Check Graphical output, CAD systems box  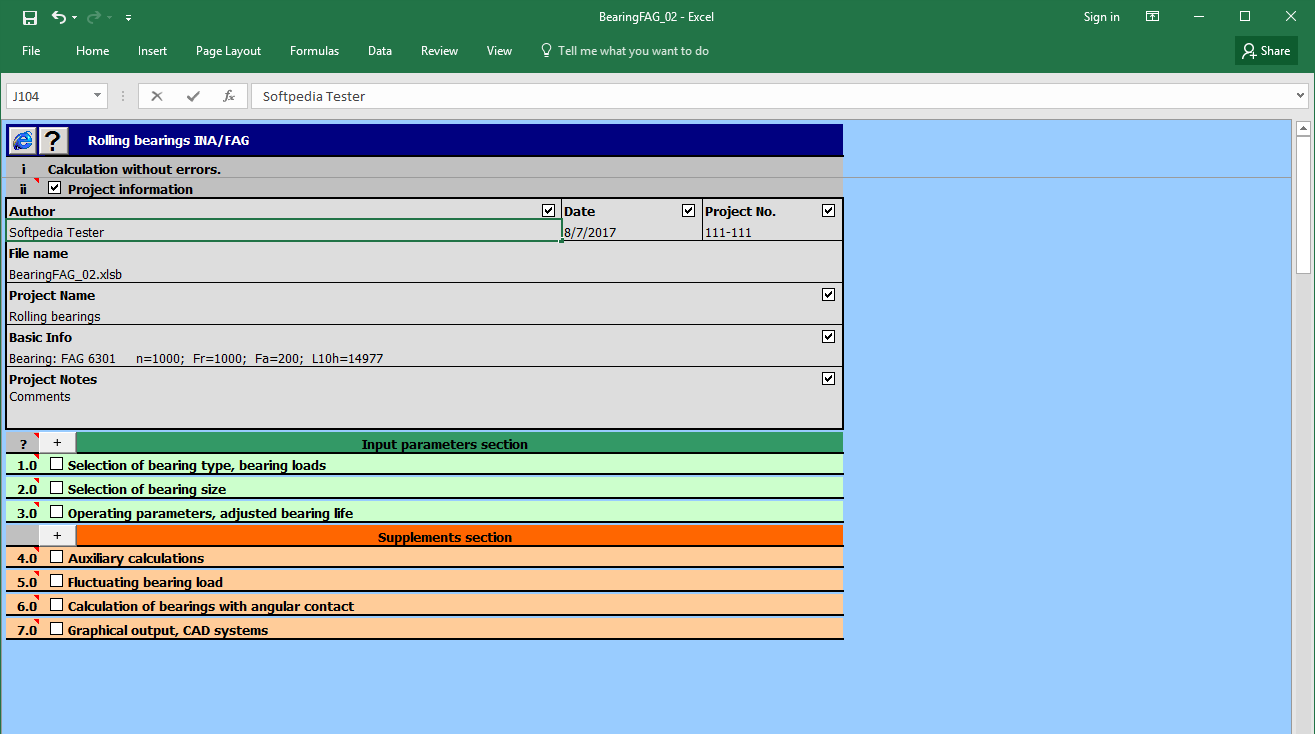coord(56,629)
